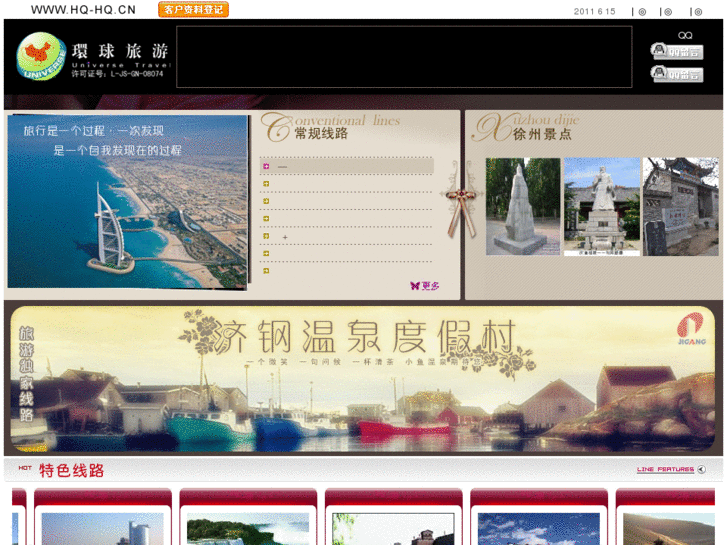
Task: Click the orange 客户资料登记 button
Action: click(193, 10)
